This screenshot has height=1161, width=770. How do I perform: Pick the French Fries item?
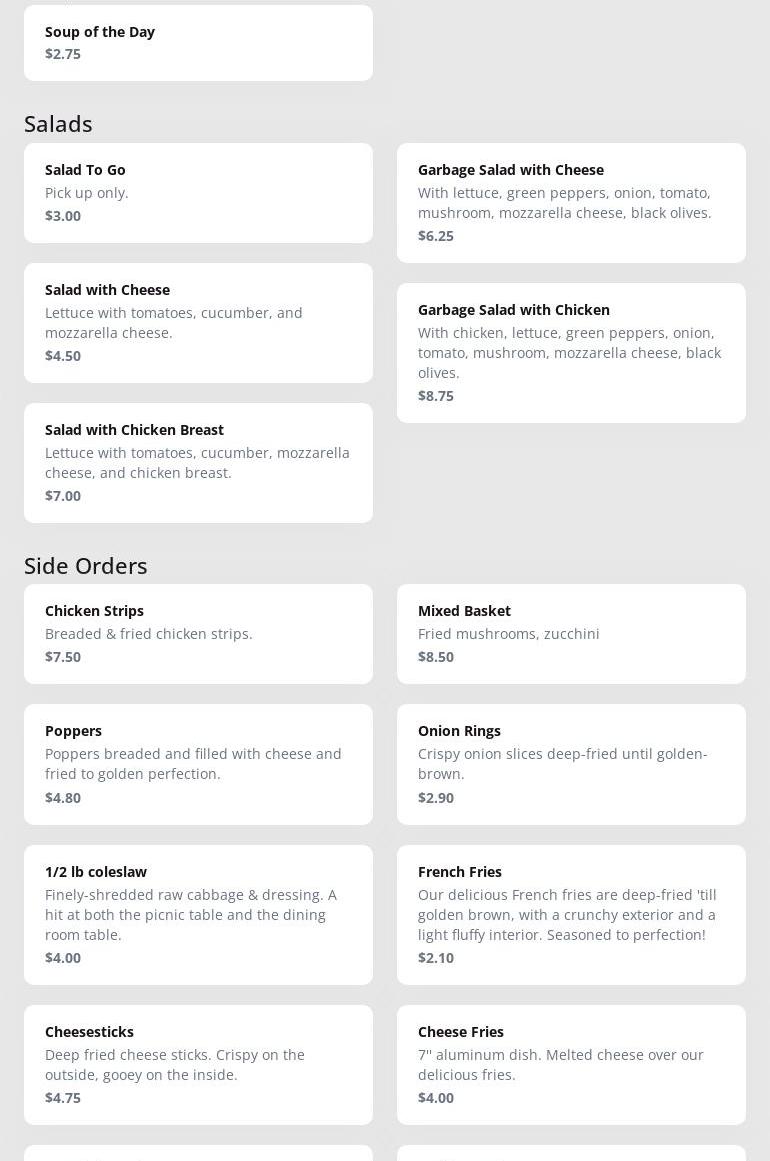pos(571,914)
